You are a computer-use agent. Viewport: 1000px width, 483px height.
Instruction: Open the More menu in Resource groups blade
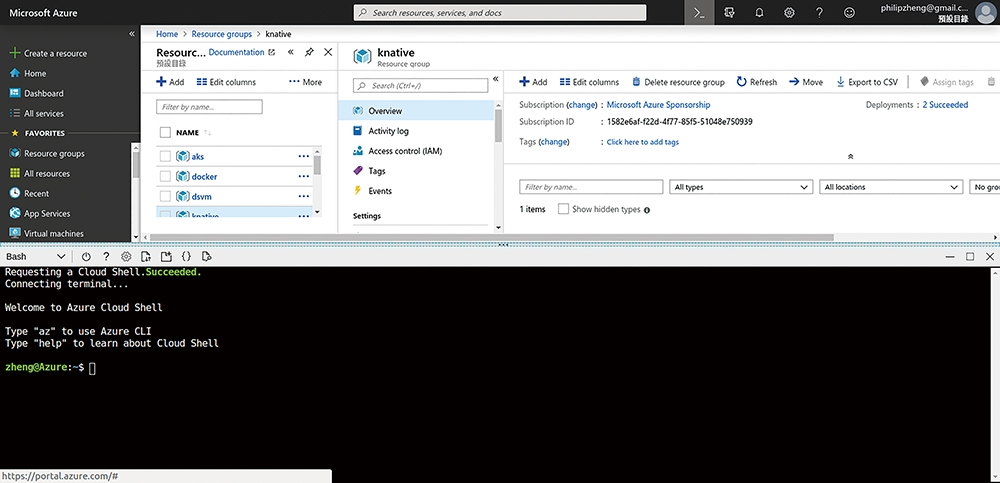point(305,82)
